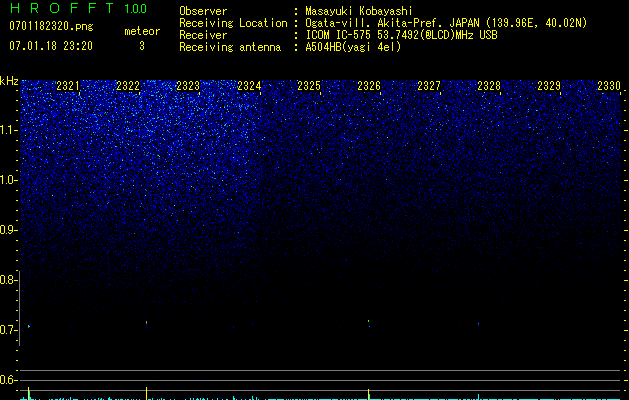629x400 pixels.
Task: Click the 0.7 frequency axis label
Action: point(9,330)
